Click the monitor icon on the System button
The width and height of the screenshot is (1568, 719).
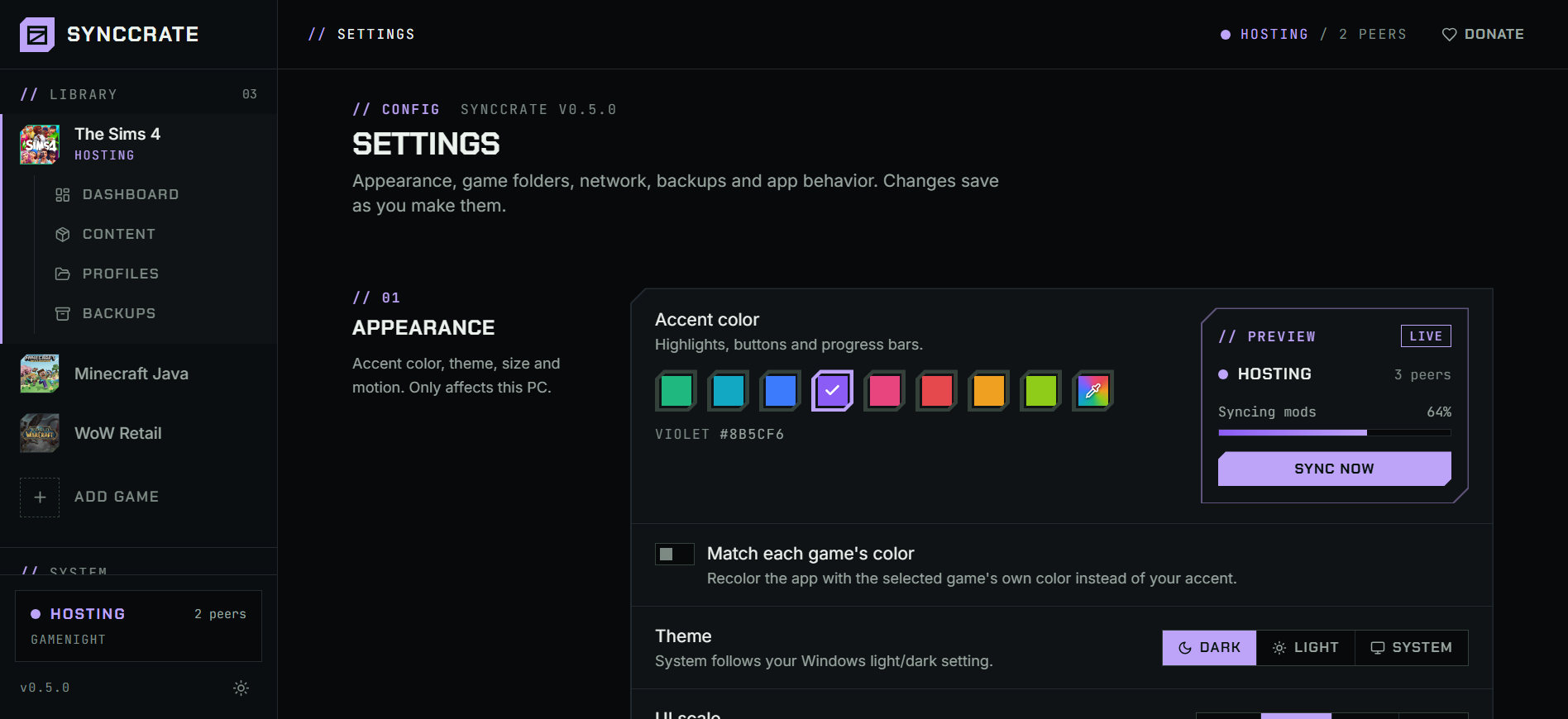point(1378,648)
